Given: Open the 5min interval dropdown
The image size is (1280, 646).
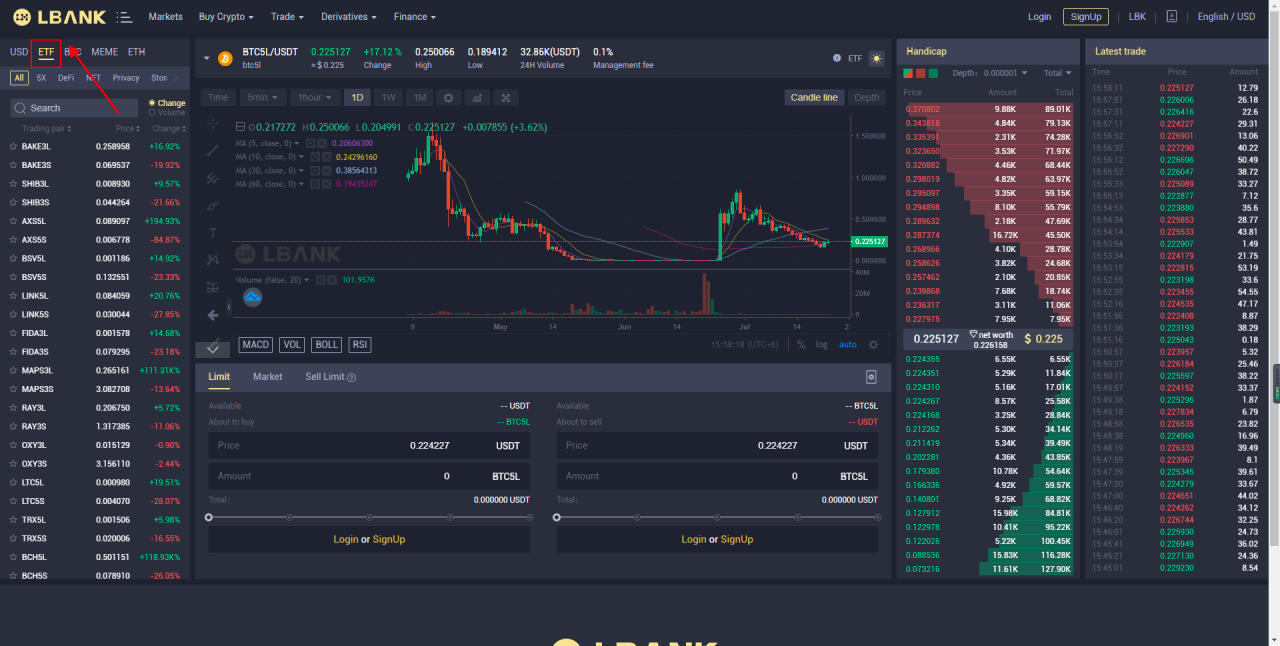Looking at the screenshot, I should tap(262, 98).
